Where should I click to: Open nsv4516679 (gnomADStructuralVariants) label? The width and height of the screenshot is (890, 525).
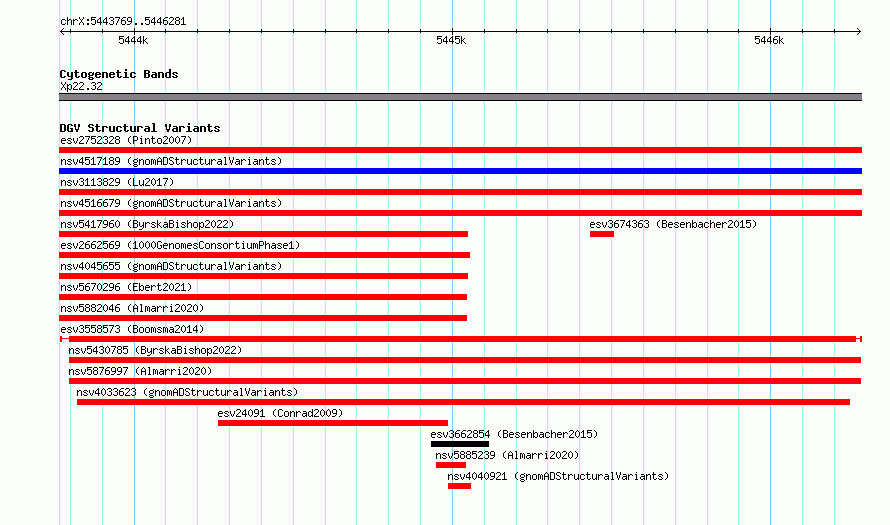coord(171,203)
